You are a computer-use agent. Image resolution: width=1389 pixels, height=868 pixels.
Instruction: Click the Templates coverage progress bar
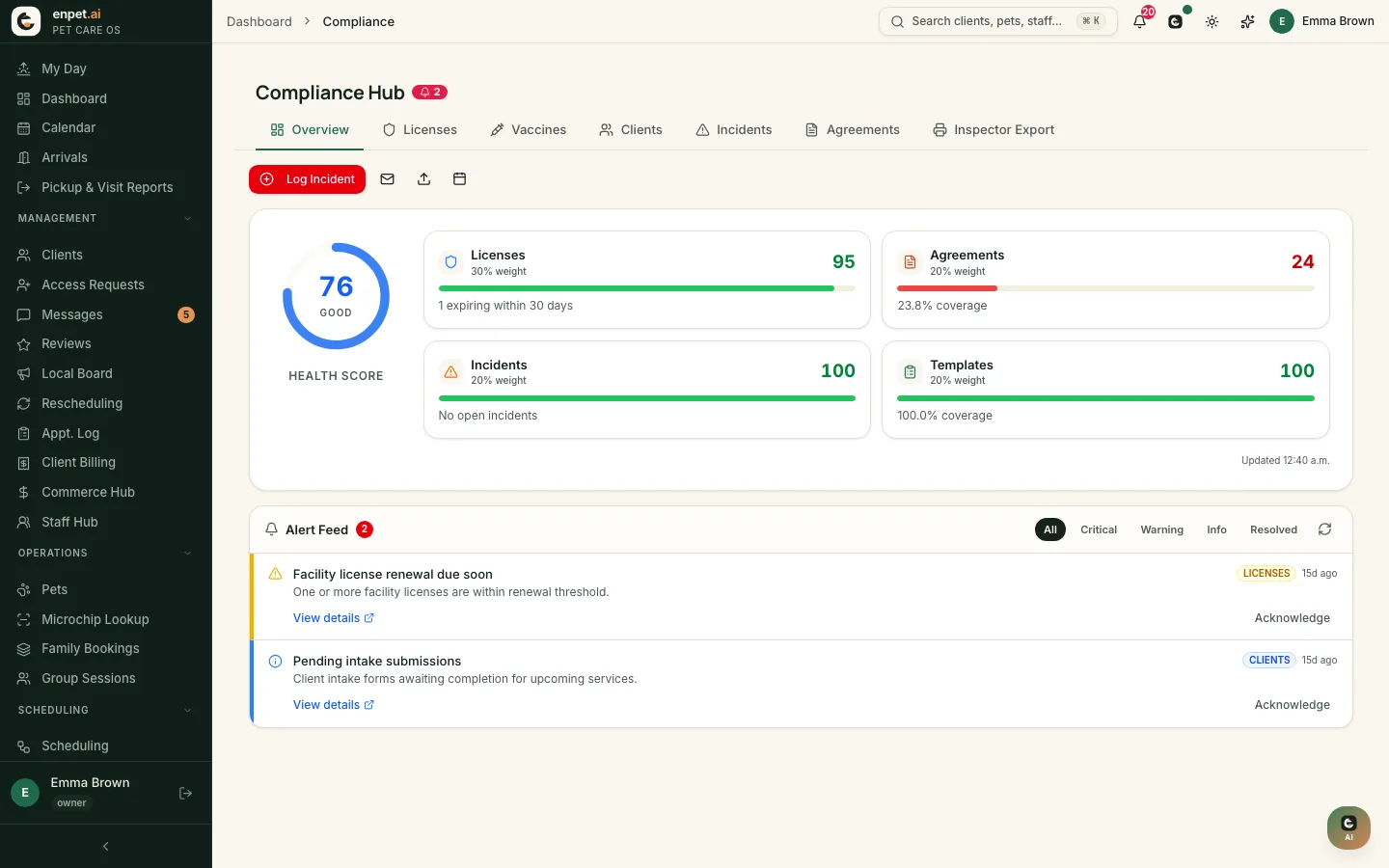click(1105, 398)
